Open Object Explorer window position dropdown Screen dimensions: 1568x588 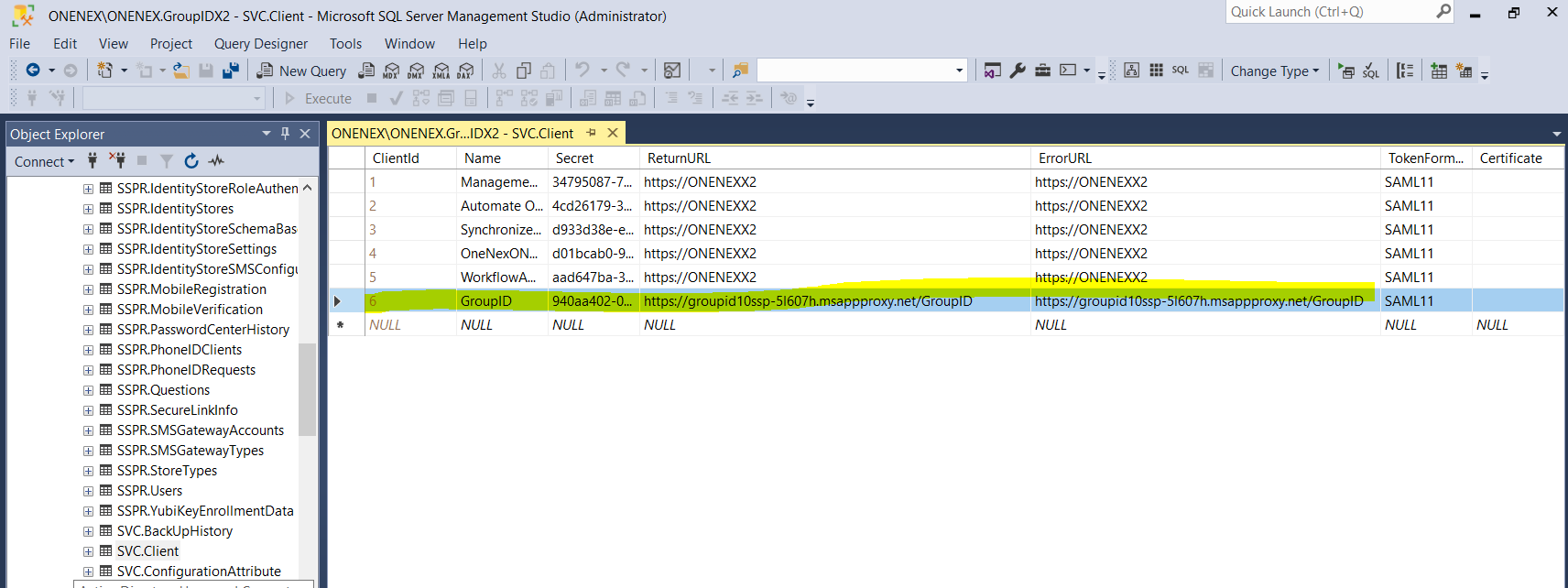[266, 134]
